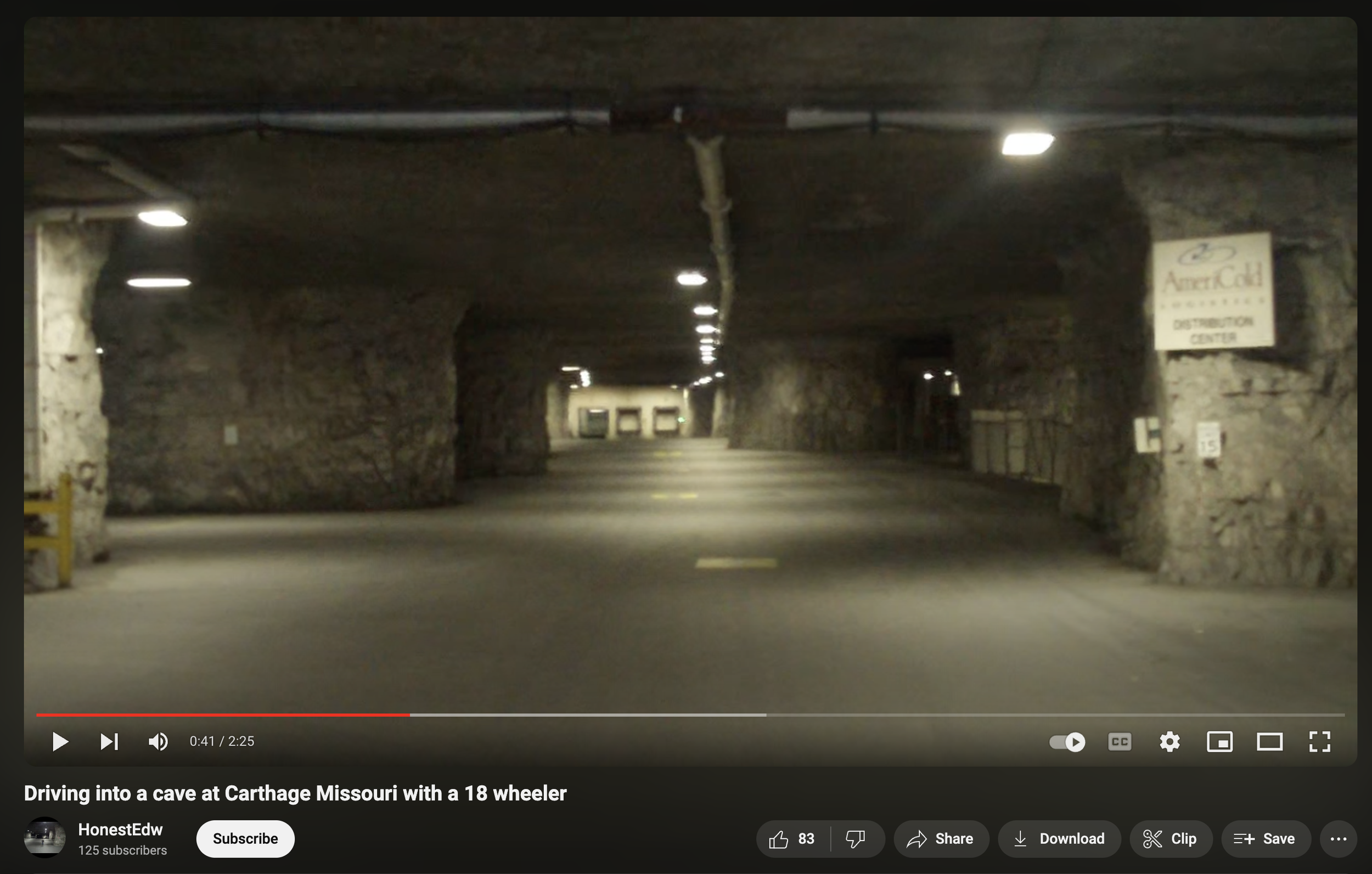
Task: Create a Clip with scissors icon
Action: [x=1170, y=839]
